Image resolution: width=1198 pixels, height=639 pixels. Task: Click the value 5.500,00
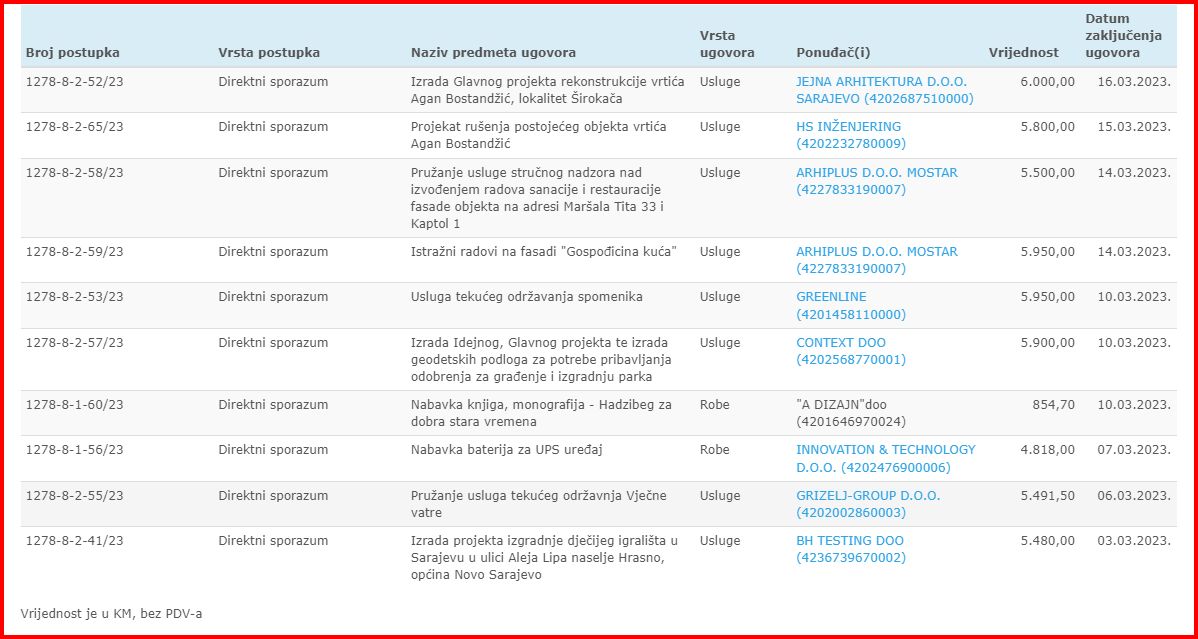[1047, 173]
